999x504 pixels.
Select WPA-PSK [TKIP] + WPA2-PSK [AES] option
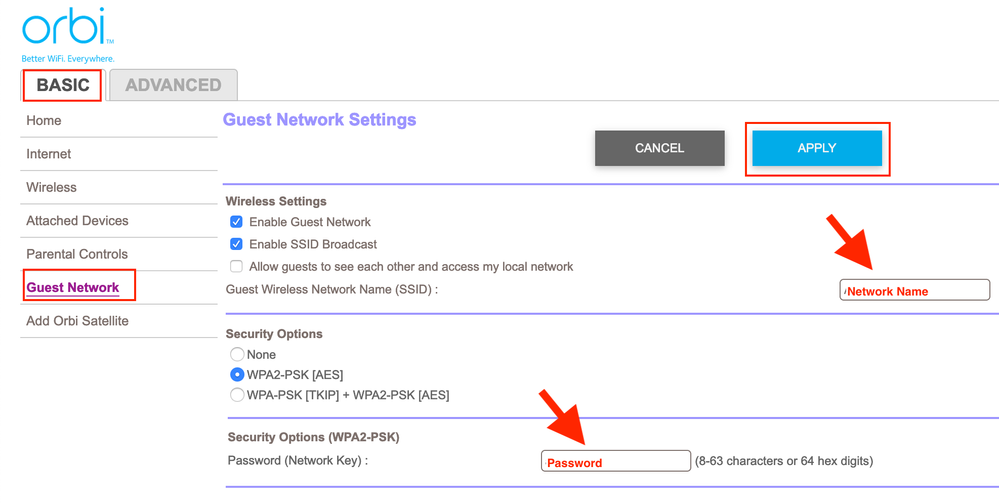237,395
